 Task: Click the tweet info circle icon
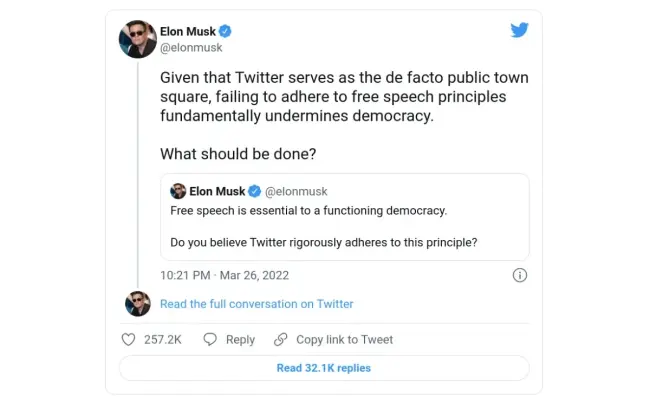point(520,275)
